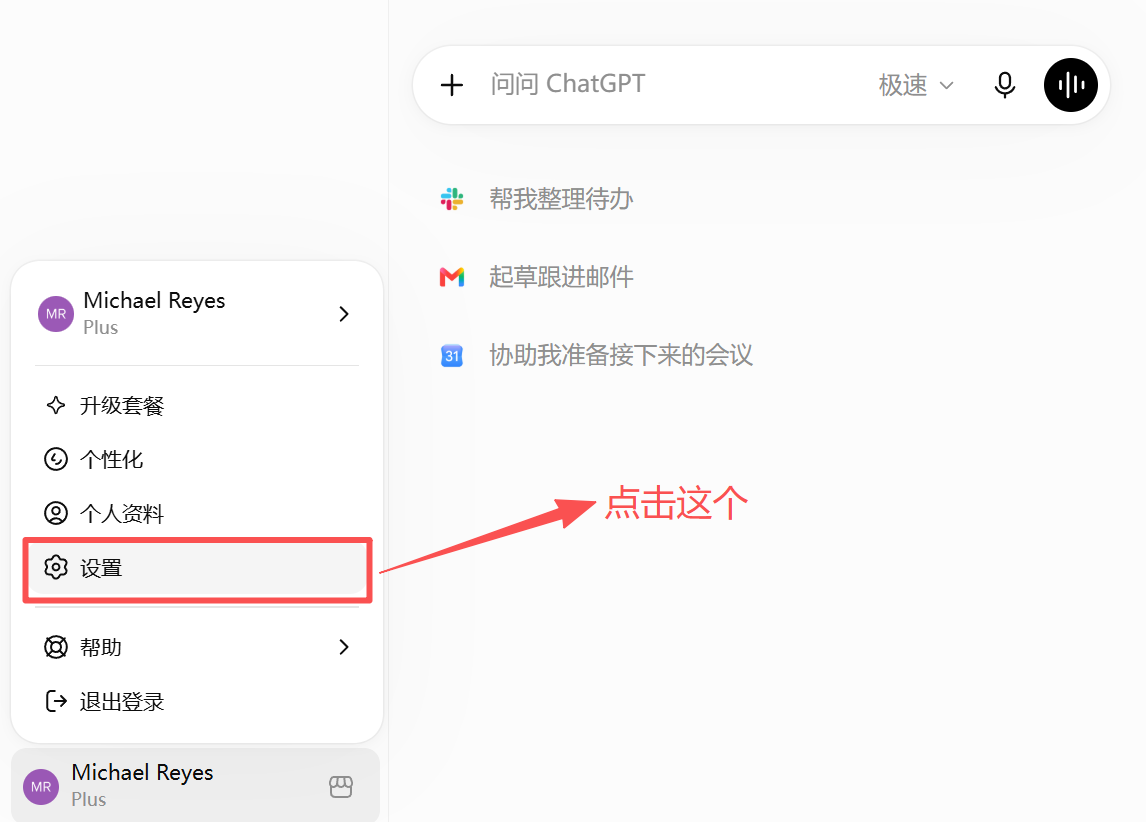Click the person icon beside 个人资料
The image size is (1146, 822).
tap(56, 514)
